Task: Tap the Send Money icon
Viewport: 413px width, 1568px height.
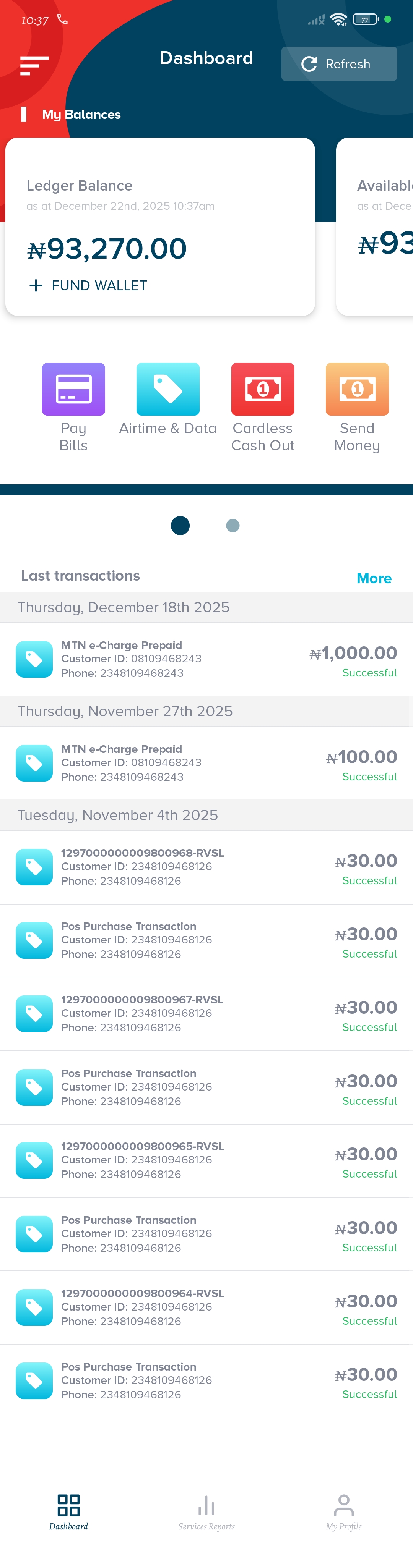Action: click(x=357, y=389)
